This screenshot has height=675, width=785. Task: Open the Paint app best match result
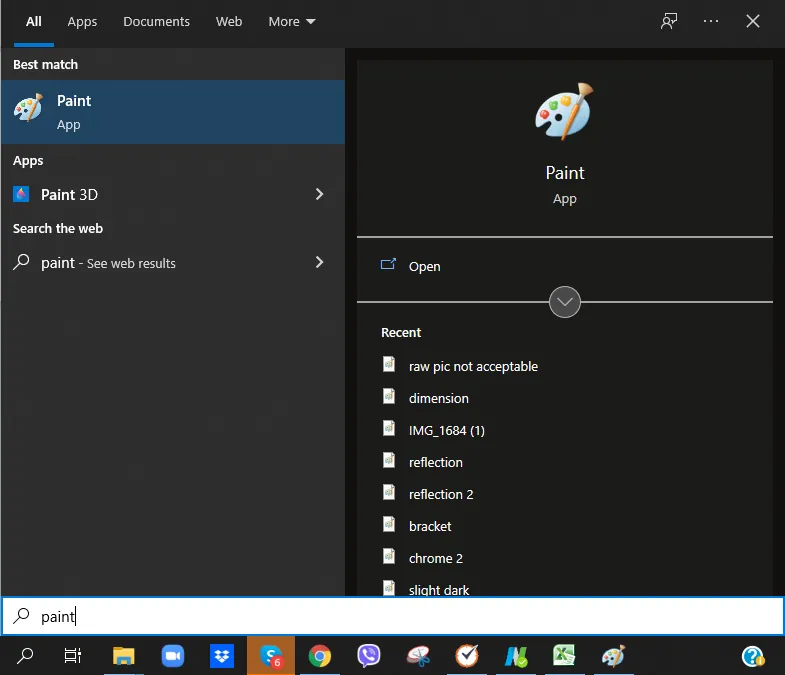pos(173,112)
